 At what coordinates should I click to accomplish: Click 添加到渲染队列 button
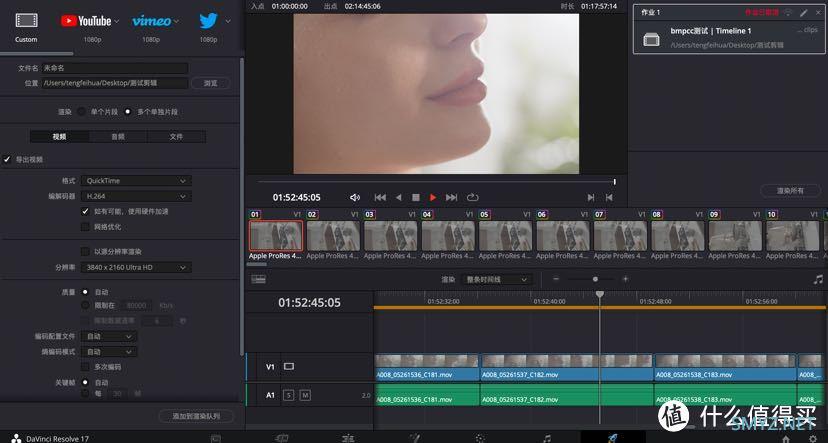click(196, 416)
